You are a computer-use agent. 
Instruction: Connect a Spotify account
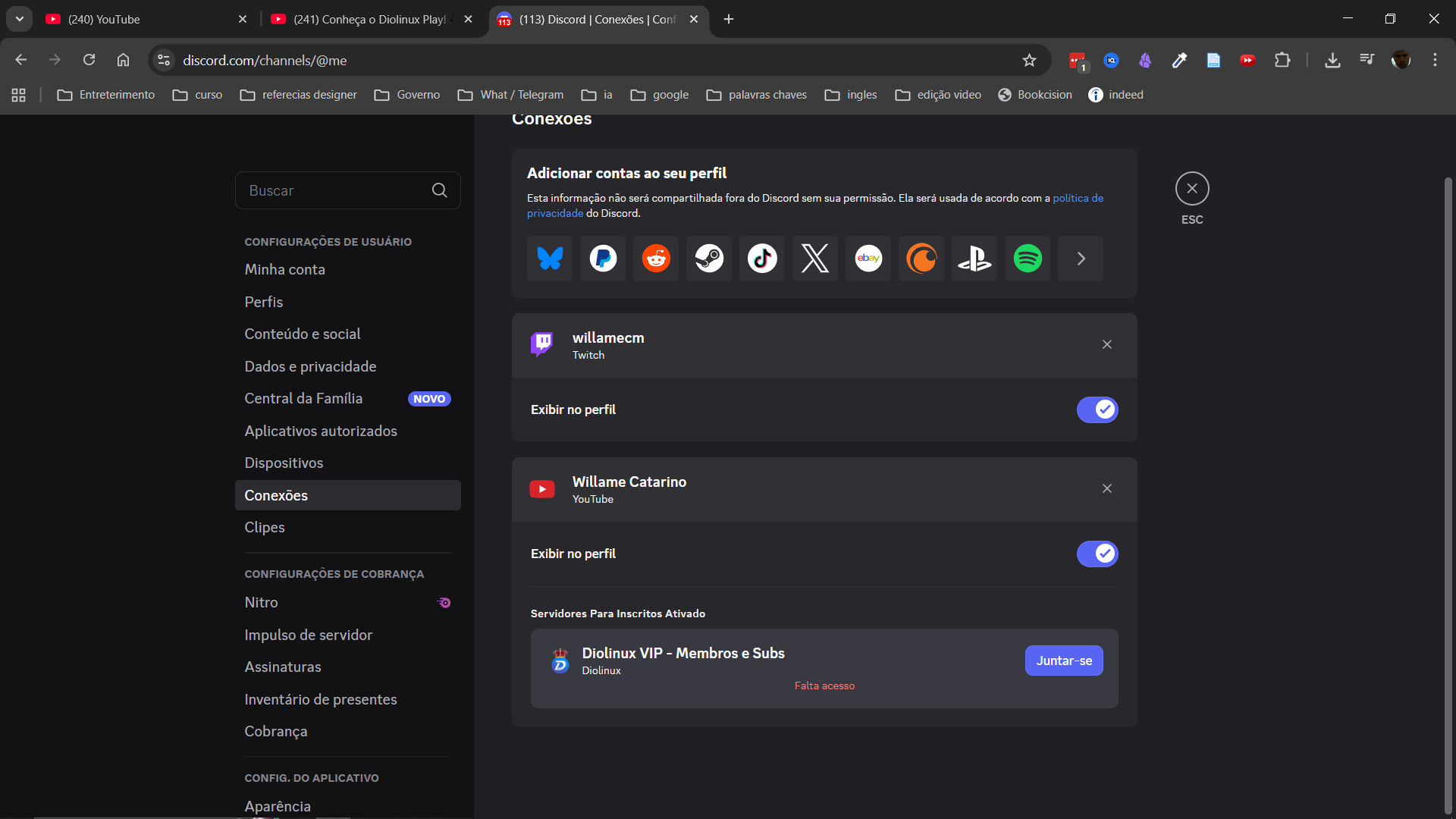coord(1028,259)
